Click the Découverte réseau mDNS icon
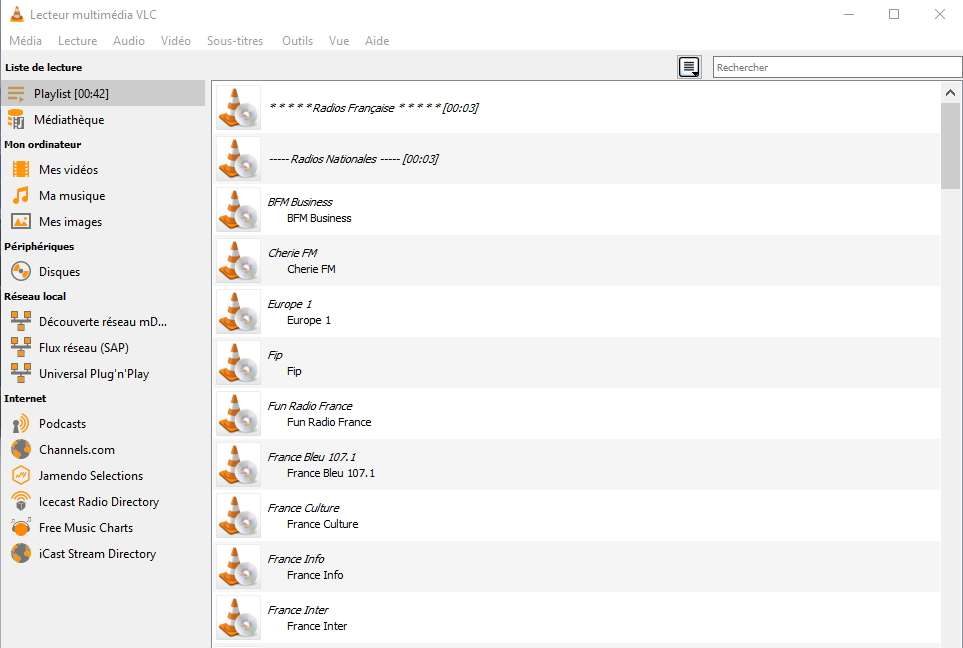Image resolution: width=963 pixels, height=648 pixels. click(x=21, y=321)
